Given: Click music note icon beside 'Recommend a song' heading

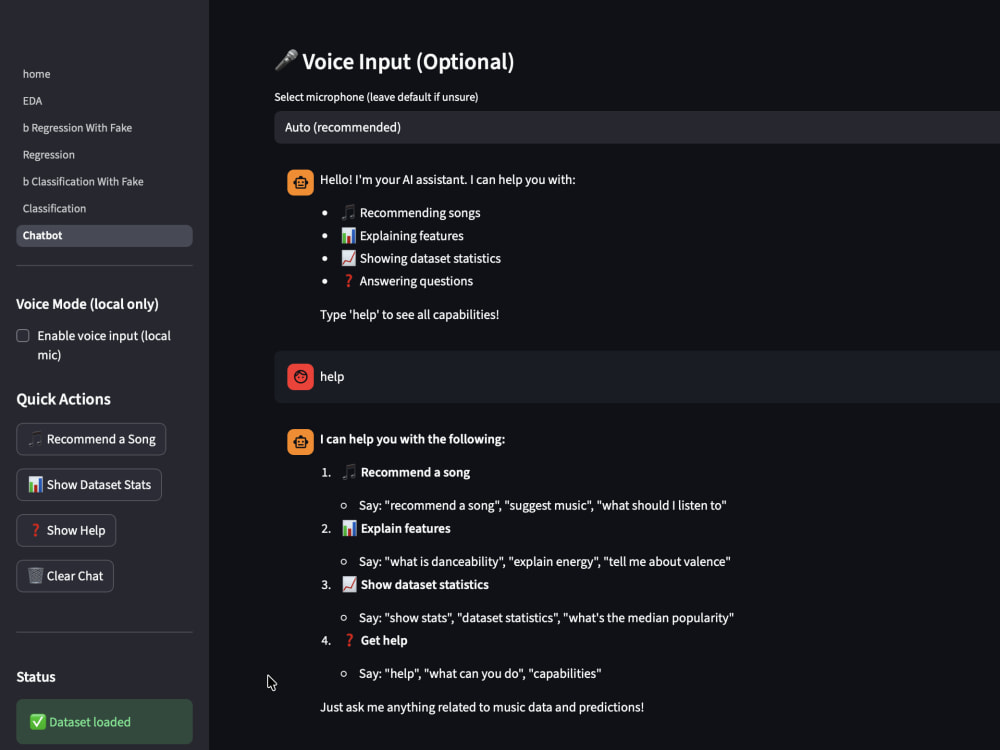Looking at the screenshot, I should [349, 472].
